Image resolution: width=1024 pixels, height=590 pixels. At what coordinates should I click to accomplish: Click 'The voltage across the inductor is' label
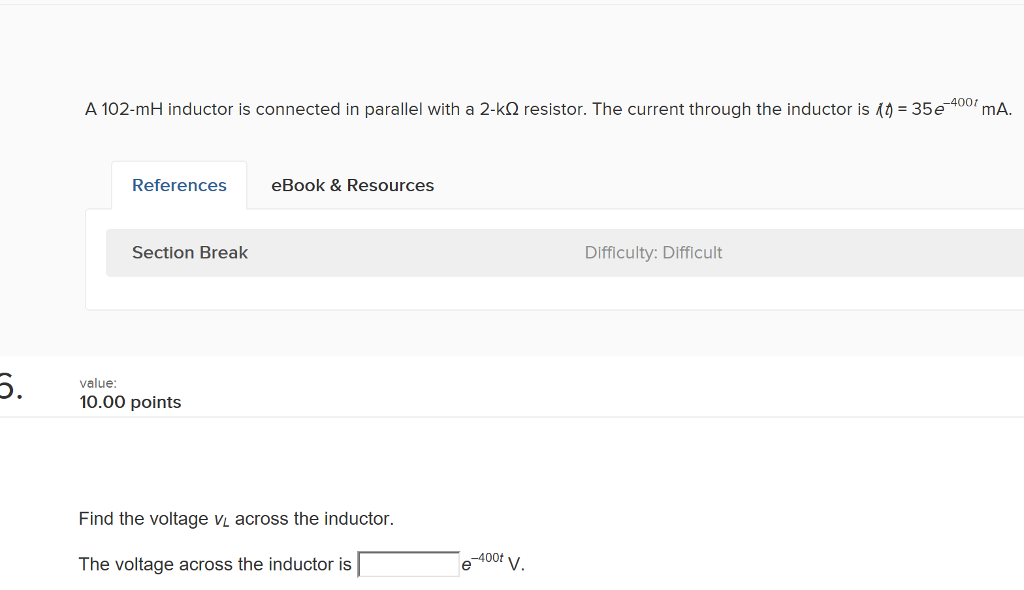pos(215,565)
